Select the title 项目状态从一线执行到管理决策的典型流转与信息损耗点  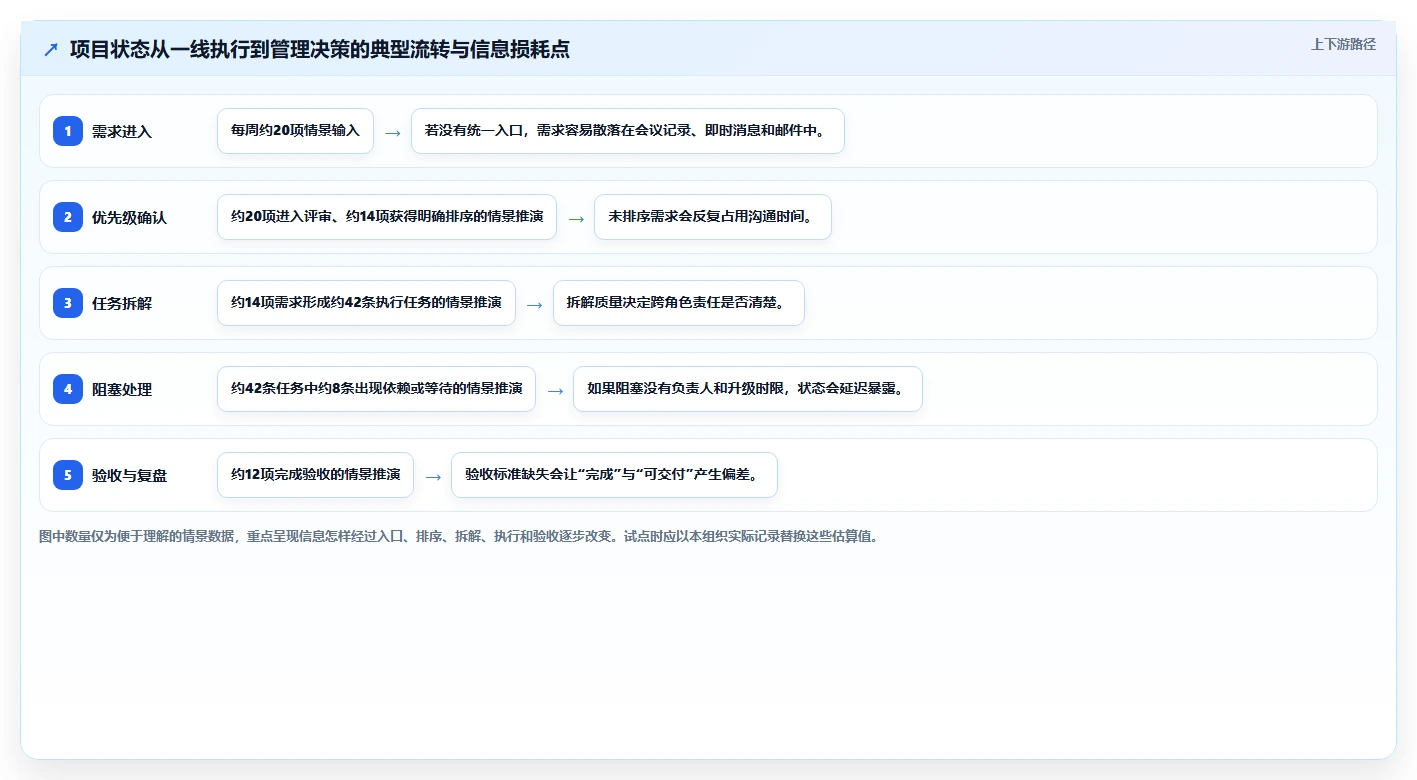[320, 49]
